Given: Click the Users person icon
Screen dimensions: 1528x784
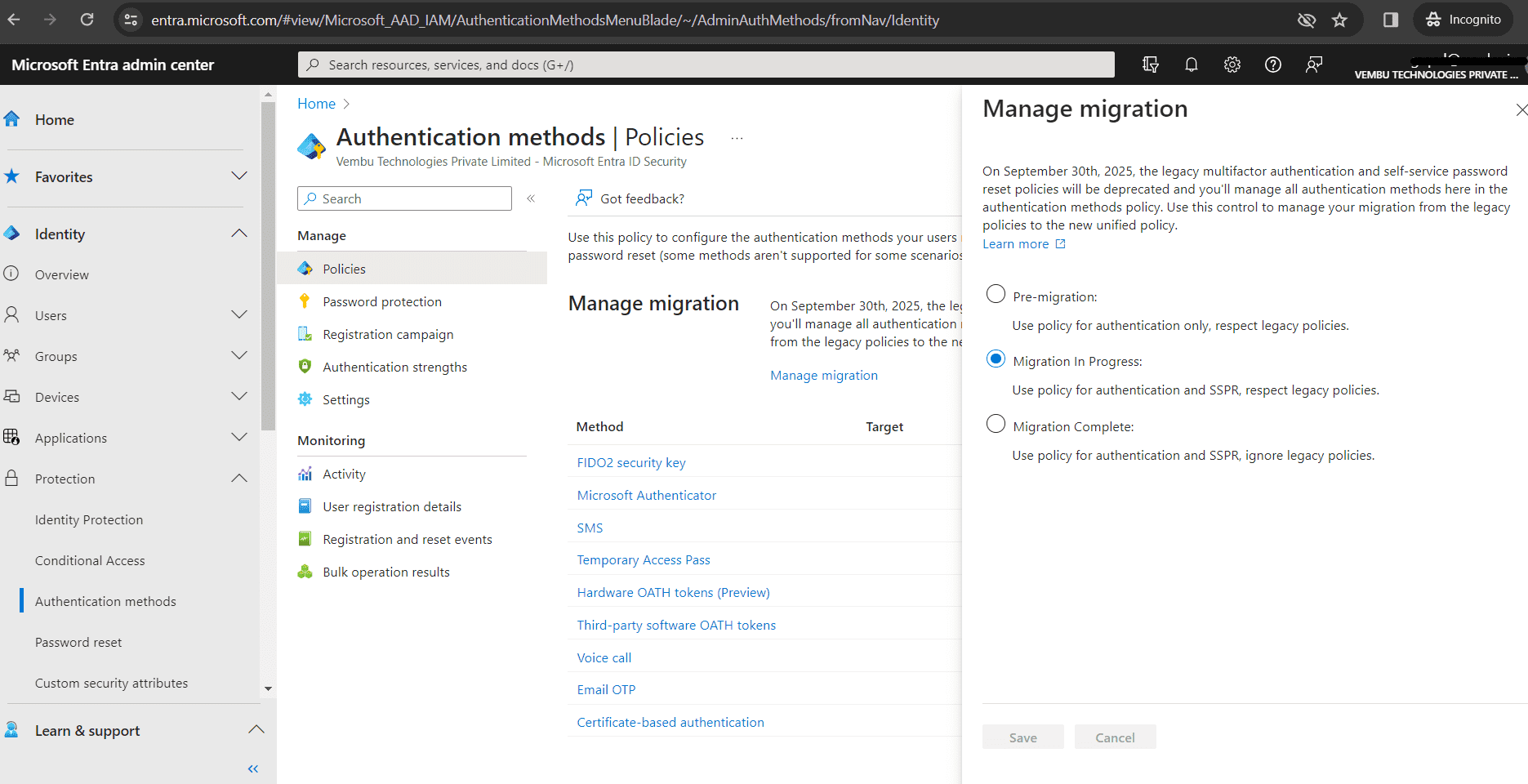Looking at the screenshot, I should [x=11, y=314].
